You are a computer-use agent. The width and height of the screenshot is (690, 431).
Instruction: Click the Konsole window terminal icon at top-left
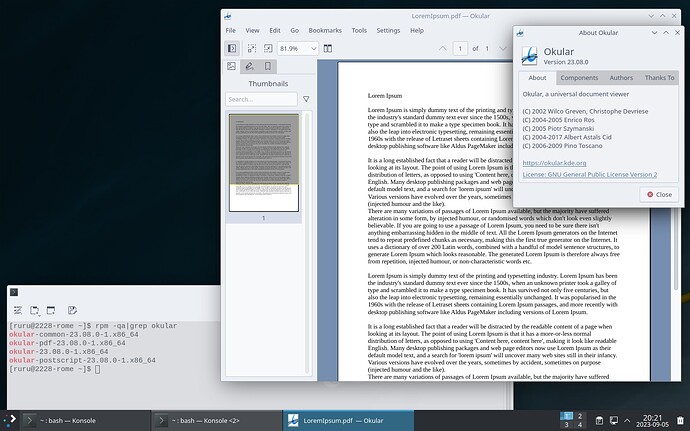pos(14,292)
